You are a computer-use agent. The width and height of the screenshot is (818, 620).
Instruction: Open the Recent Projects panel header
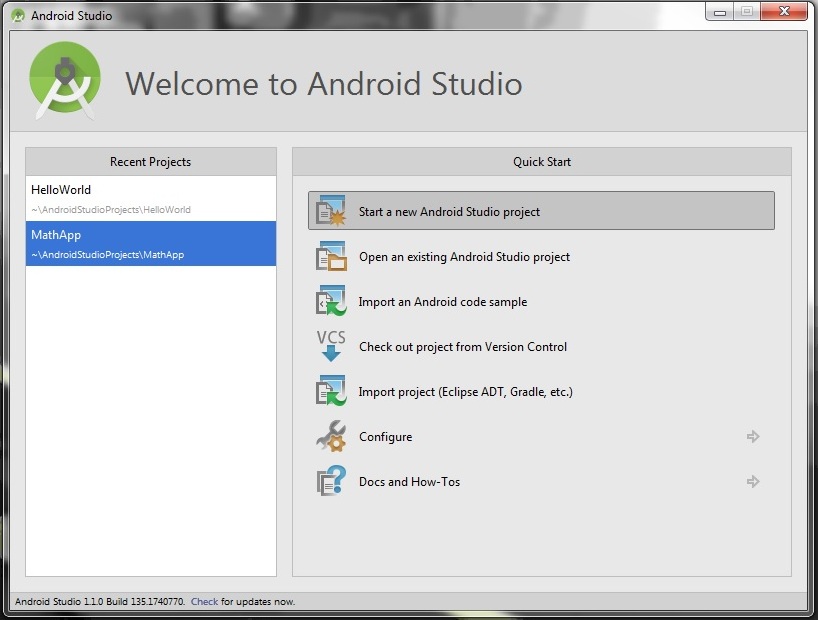click(x=150, y=161)
